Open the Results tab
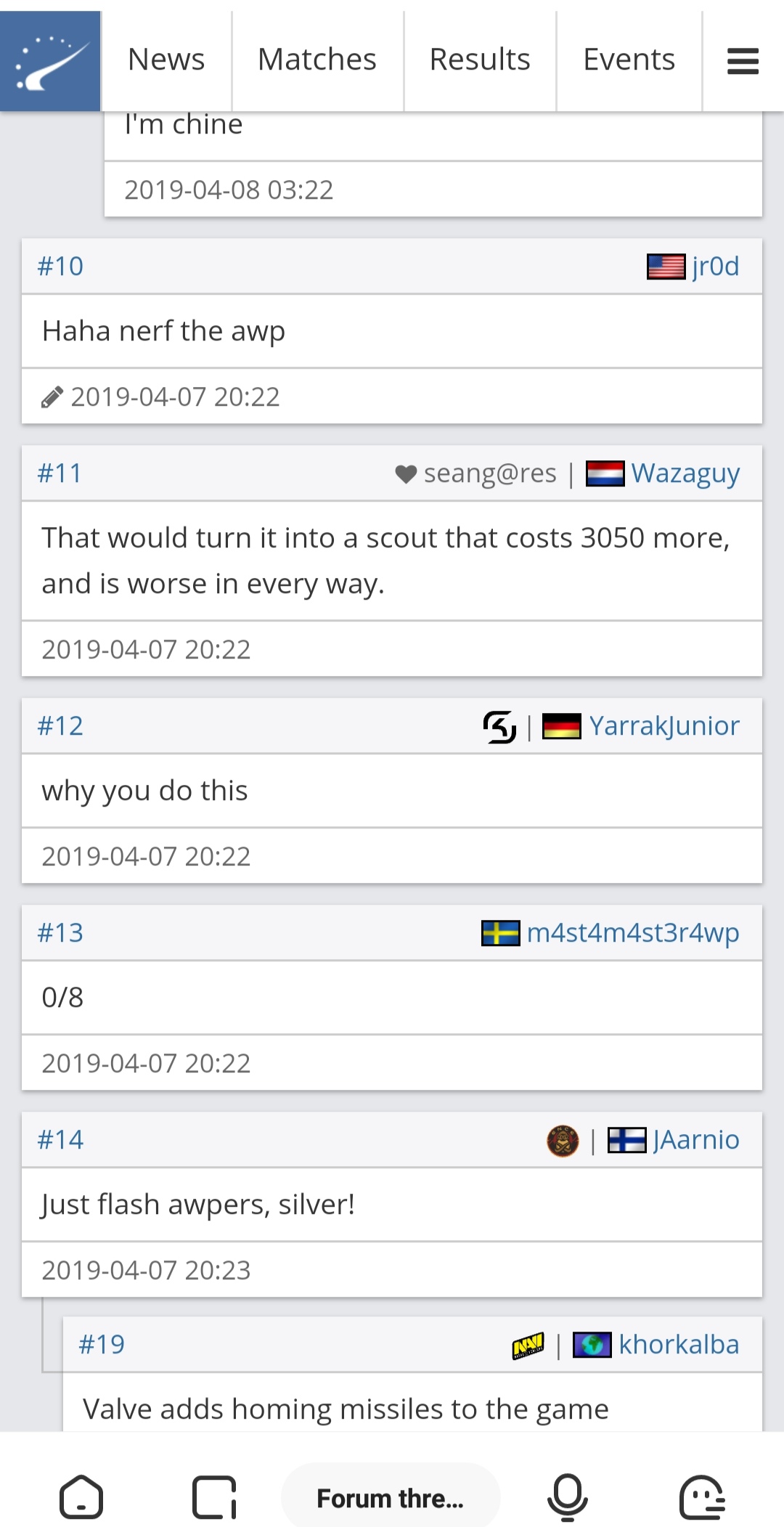This screenshot has height=1527, width=784. coord(480,60)
